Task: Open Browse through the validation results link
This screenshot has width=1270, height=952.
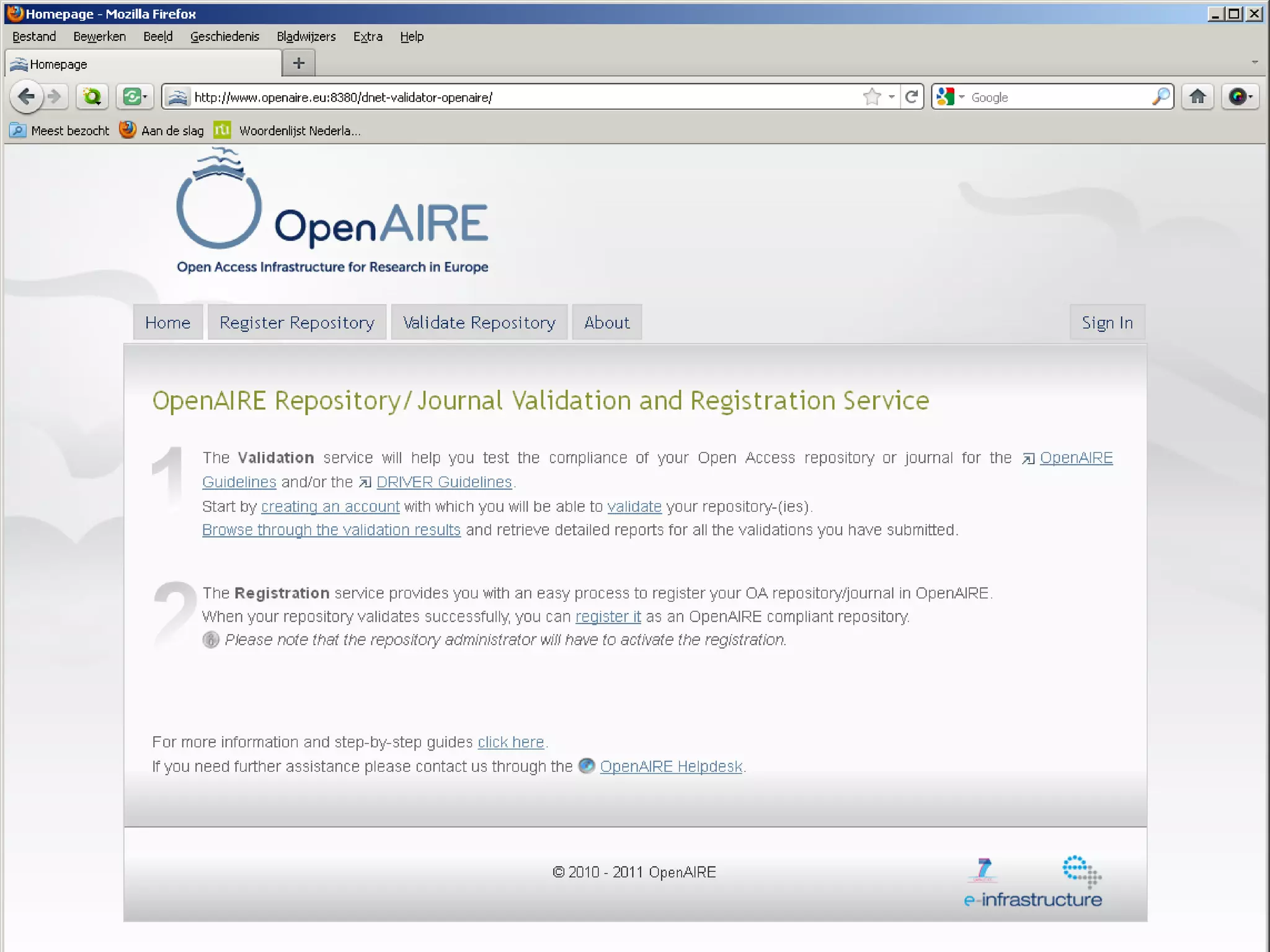Action: 331,530
